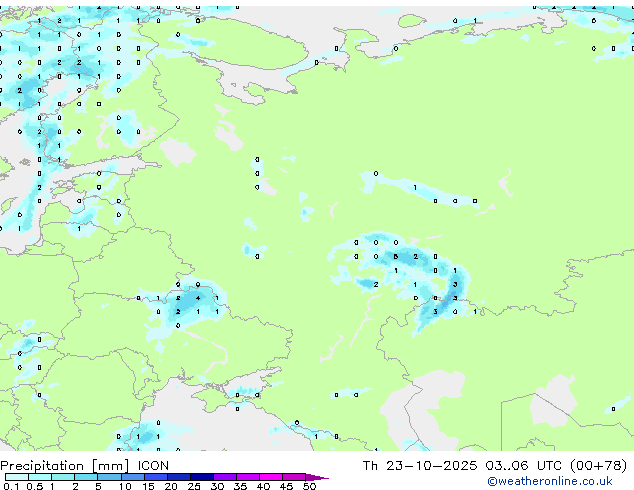Pick the 40–45 mm magenta legend box

pyautogui.click(x=271, y=477)
